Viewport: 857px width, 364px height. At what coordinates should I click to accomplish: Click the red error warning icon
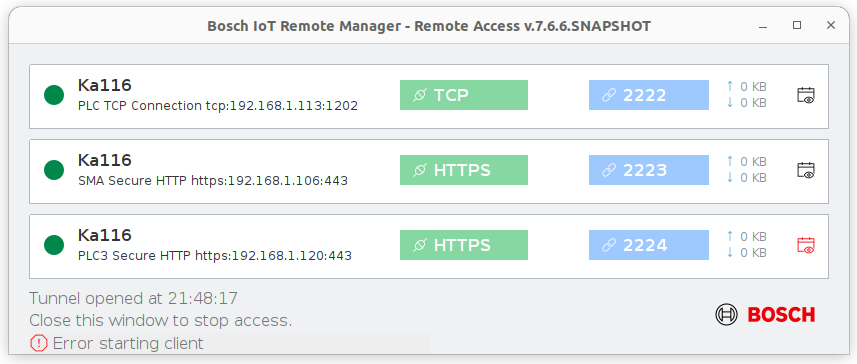tap(38, 343)
